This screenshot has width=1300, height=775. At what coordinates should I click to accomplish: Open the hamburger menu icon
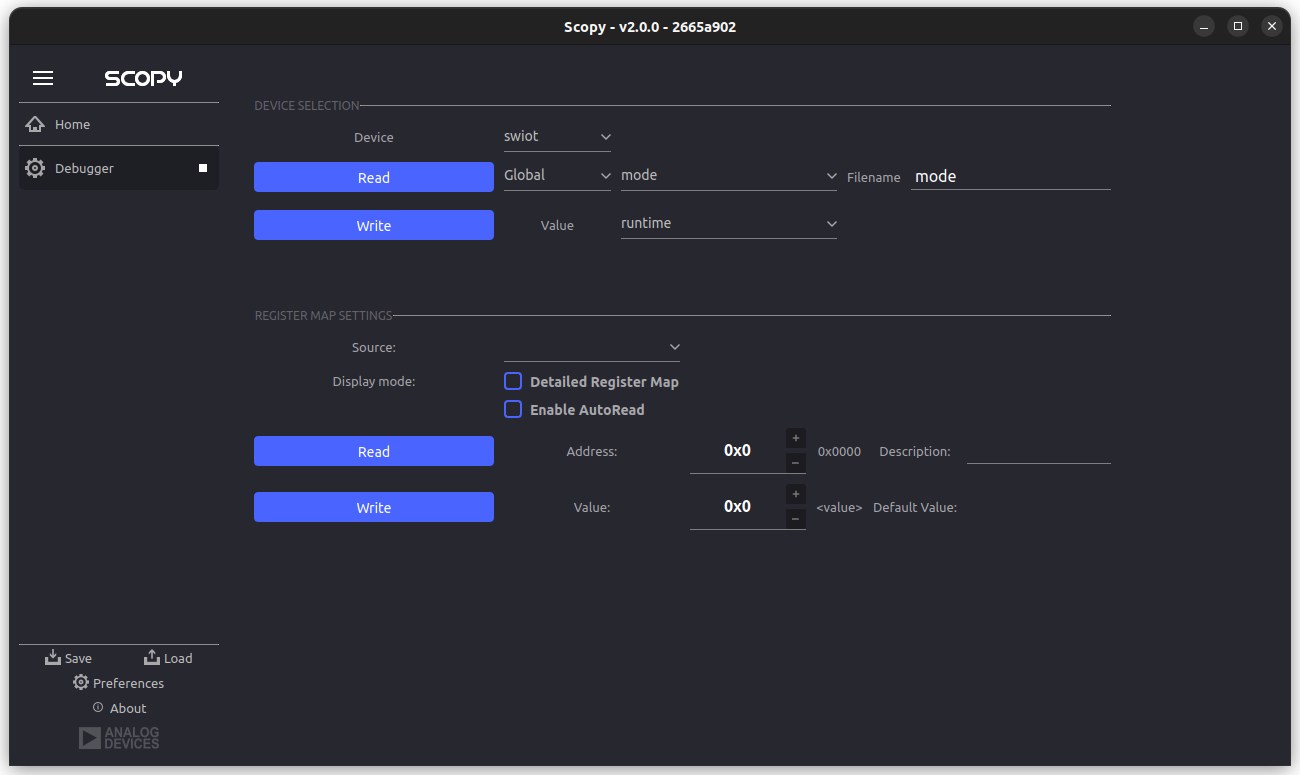[43, 78]
